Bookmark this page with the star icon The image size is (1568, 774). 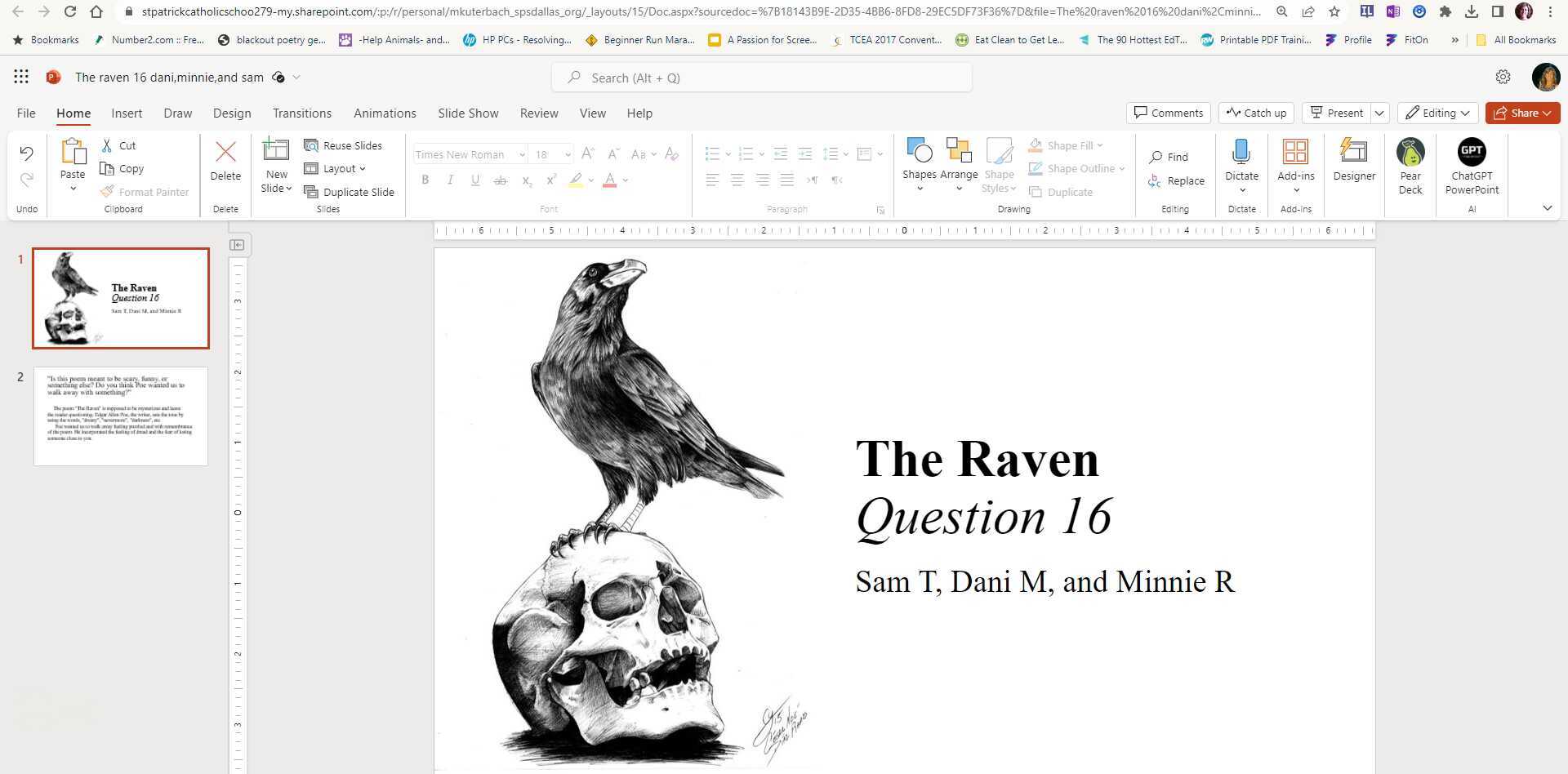[1334, 11]
